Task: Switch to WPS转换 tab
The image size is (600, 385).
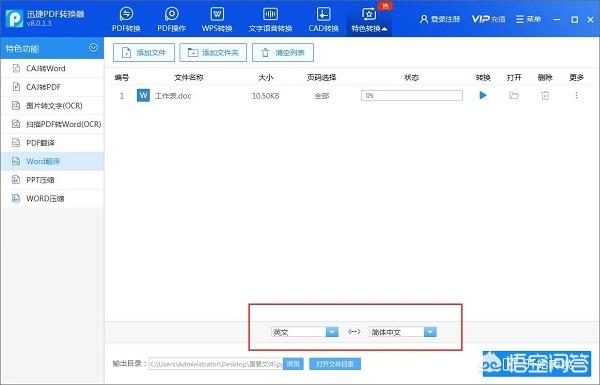Action: point(217,19)
